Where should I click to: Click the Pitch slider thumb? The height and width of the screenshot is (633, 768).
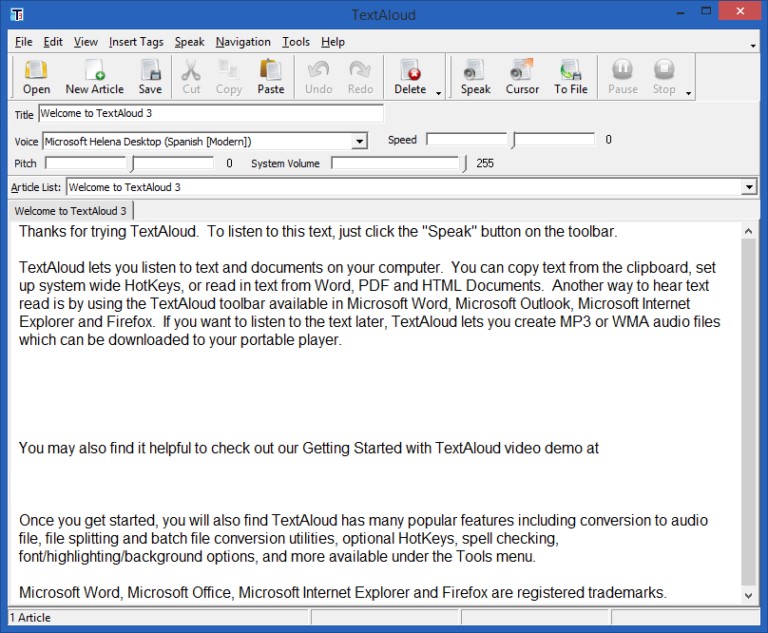point(132,164)
